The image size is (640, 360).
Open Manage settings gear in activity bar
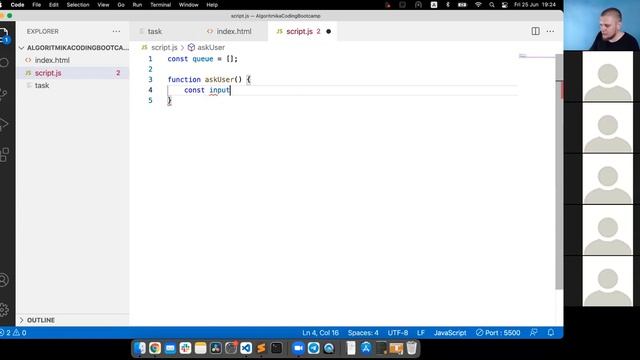click(x=4, y=310)
